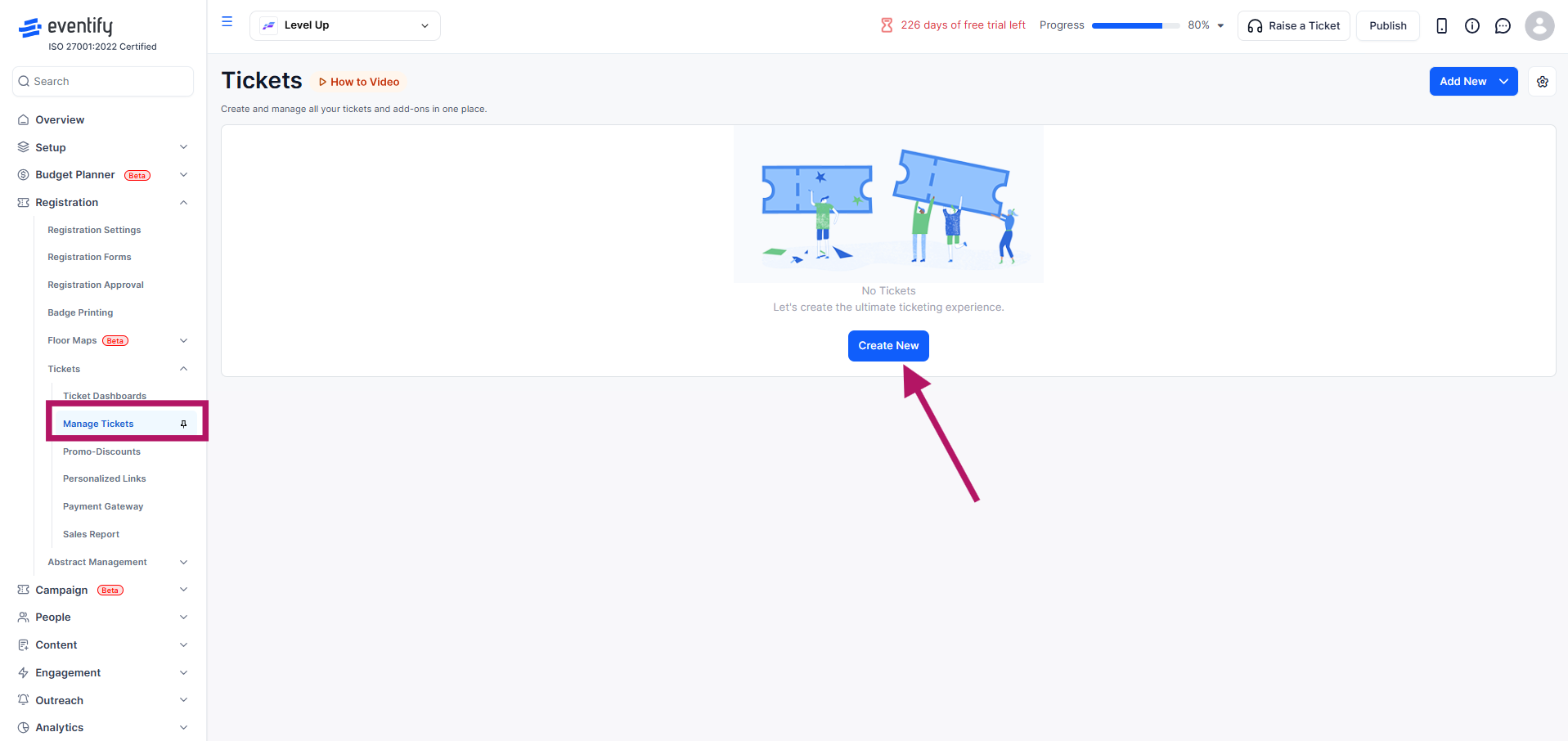
Task: Open Personalized Links menu item
Action: [x=105, y=478]
